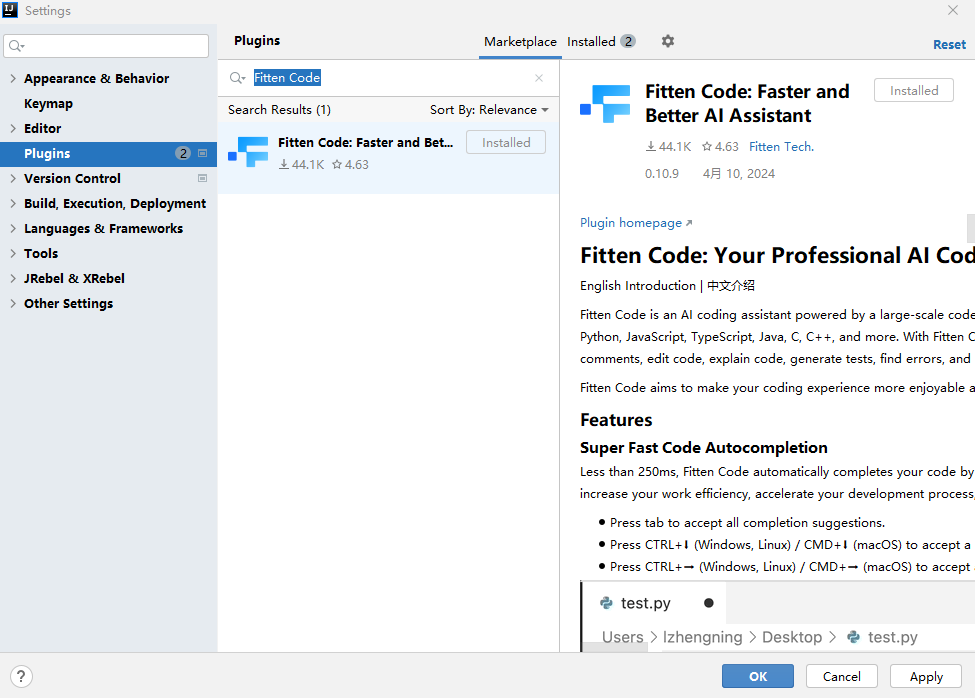975x698 pixels.
Task: Click the Plugins row count badge 2
Action: [183, 153]
